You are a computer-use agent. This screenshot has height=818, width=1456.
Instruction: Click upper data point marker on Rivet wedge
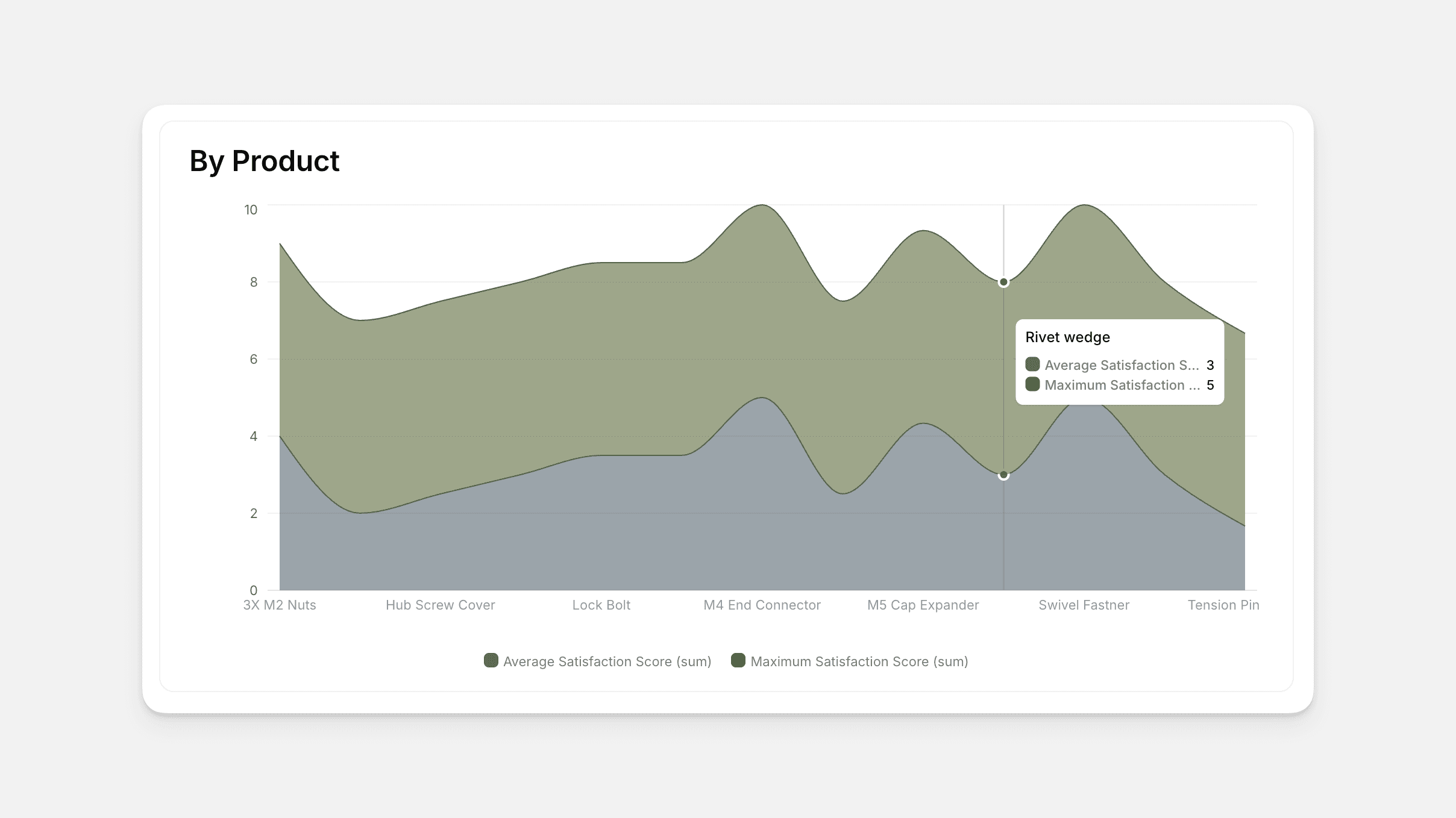1003,282
